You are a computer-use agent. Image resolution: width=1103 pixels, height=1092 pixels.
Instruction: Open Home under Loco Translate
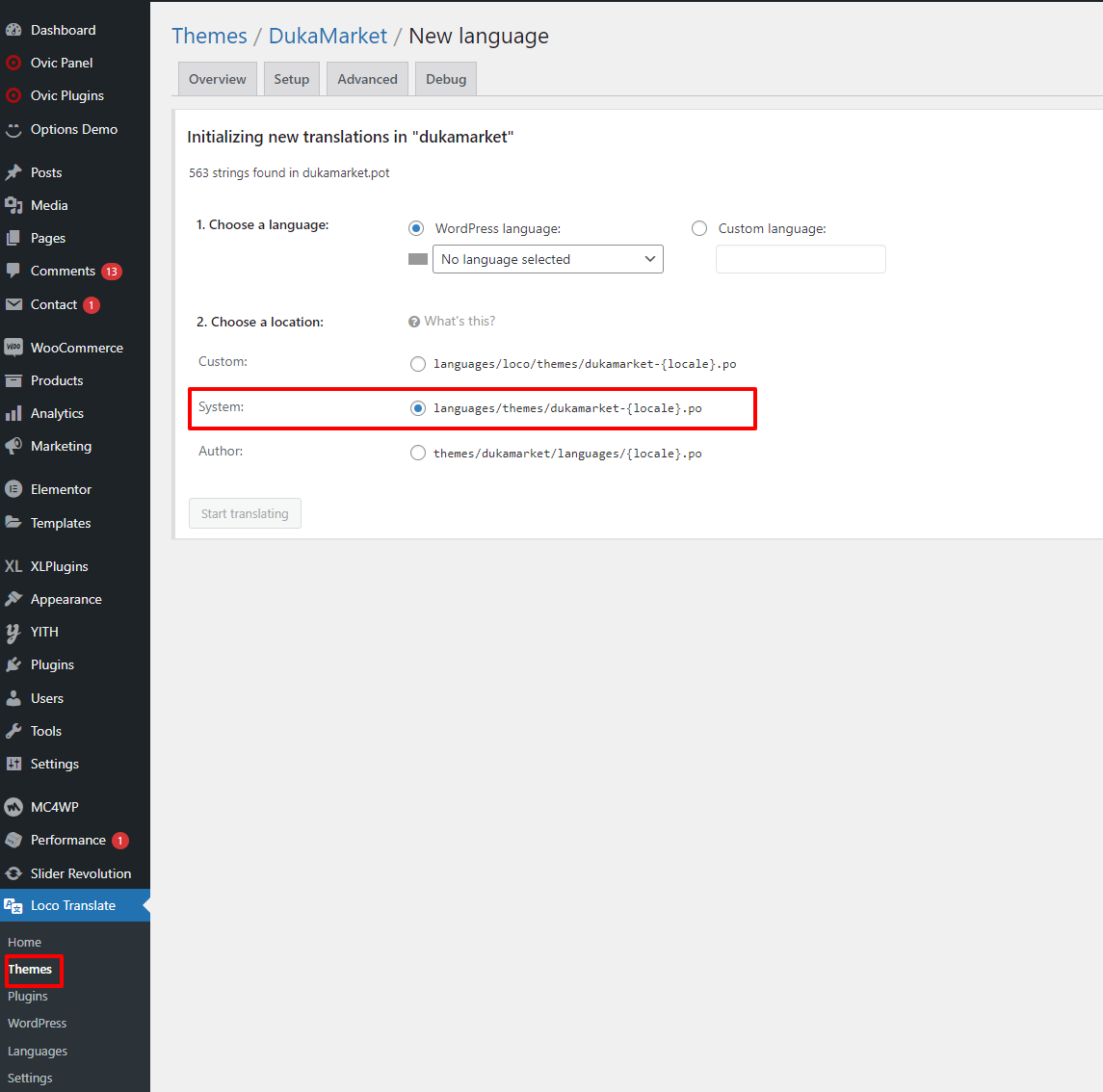[25, 942]
